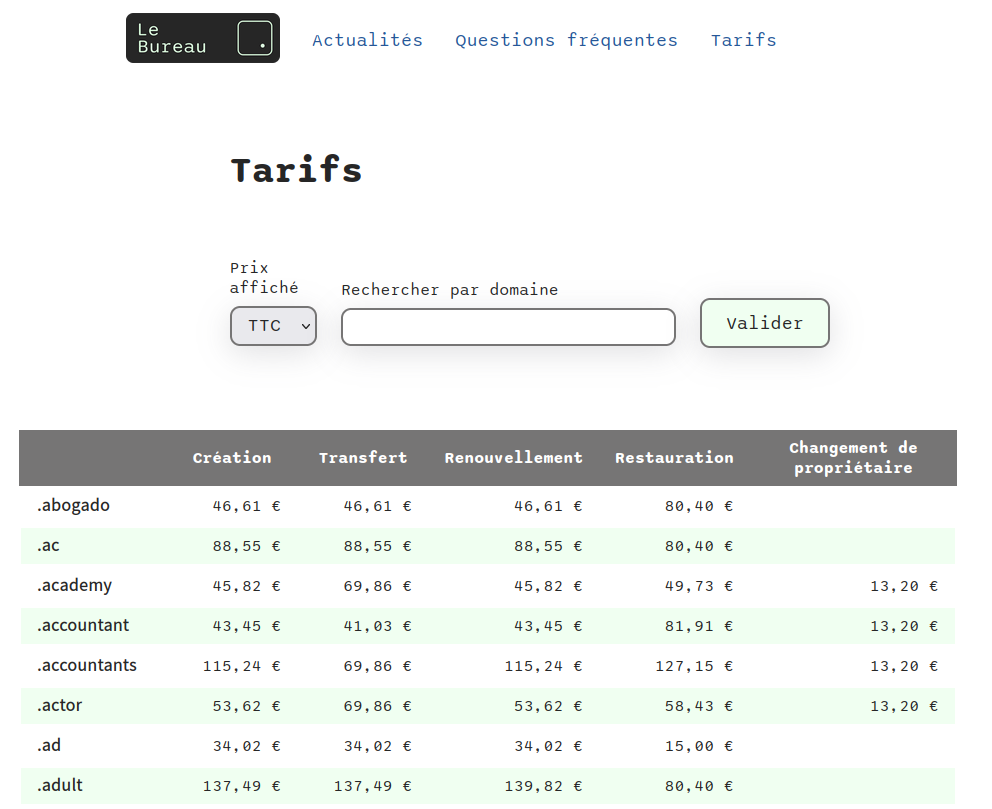Open the Actualités page
Viewport: 992px width, 809px height.
coord(367,40)
